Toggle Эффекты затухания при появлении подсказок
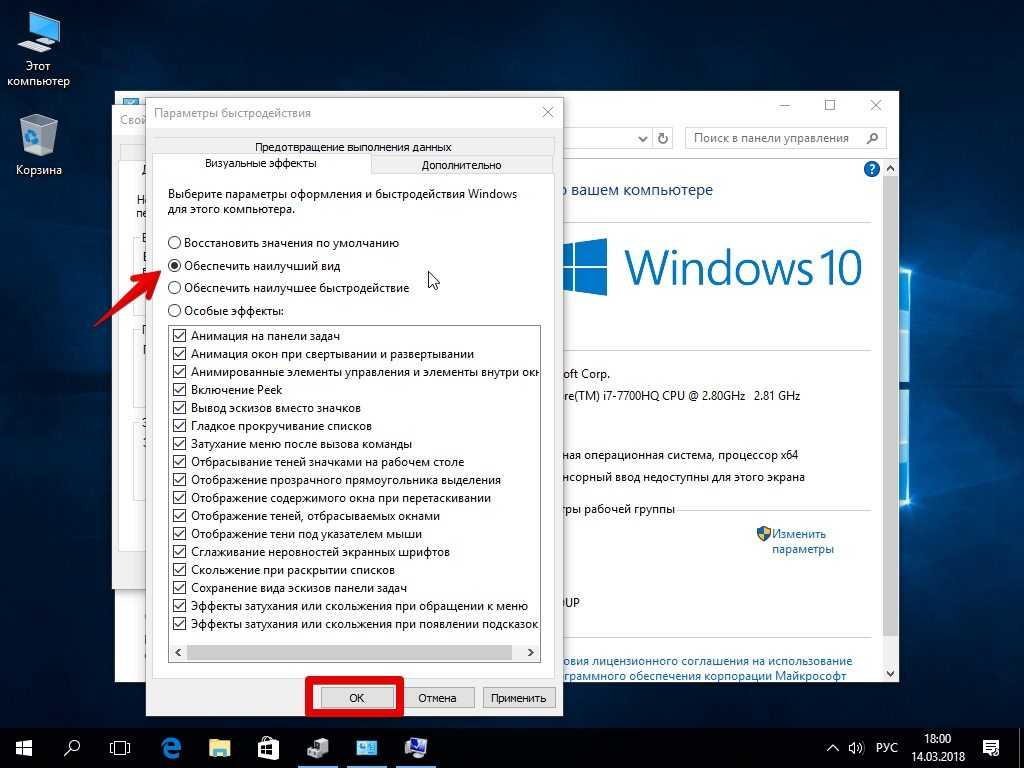The image size is (1024, 768). tap(180, 624)
